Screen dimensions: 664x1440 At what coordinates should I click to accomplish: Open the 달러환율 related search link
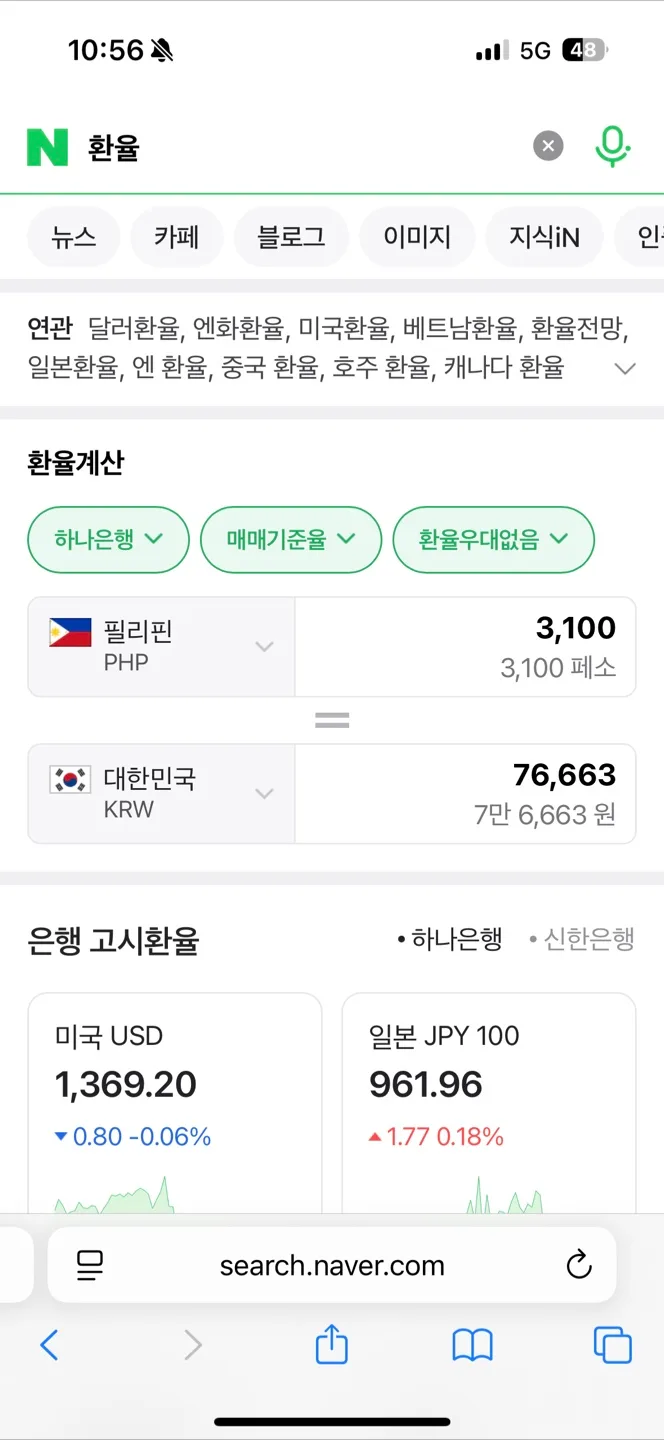click(134, 327)
